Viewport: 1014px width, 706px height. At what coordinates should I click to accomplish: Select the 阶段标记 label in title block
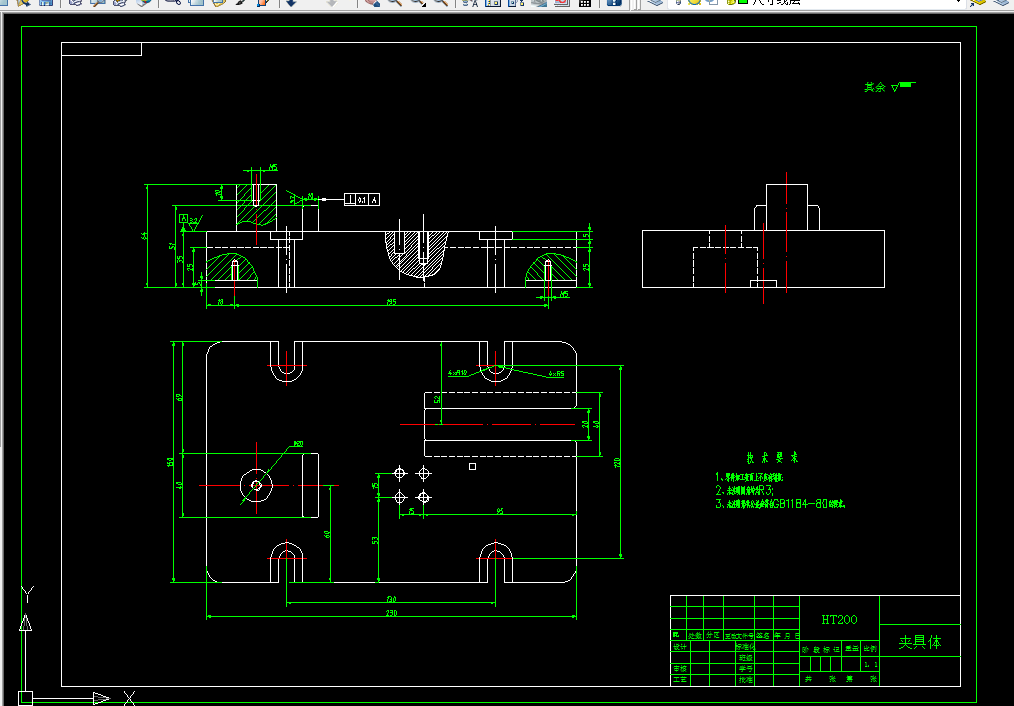[x=821, y=649]
